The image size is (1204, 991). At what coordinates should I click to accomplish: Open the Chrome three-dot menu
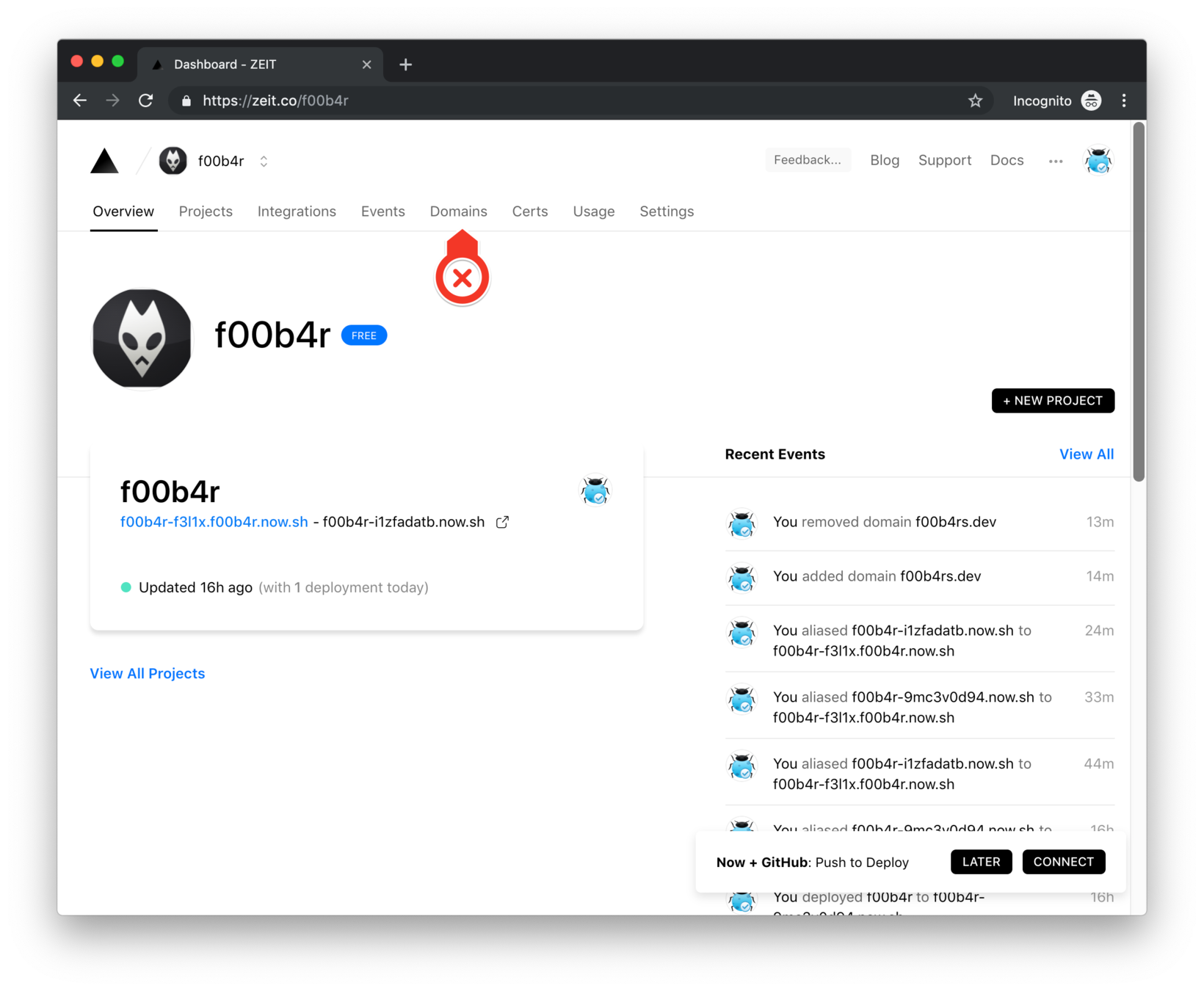pos(1124,101)
